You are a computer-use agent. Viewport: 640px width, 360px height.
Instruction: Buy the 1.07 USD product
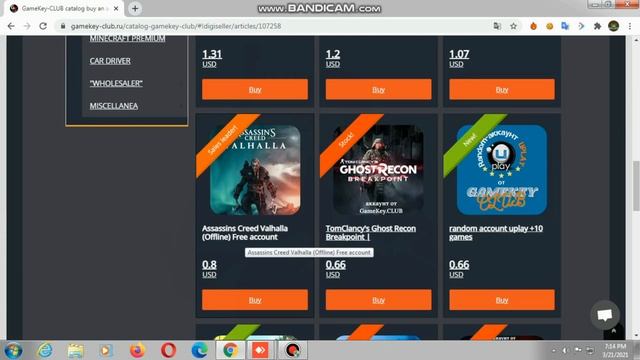(x=502, y=89)
